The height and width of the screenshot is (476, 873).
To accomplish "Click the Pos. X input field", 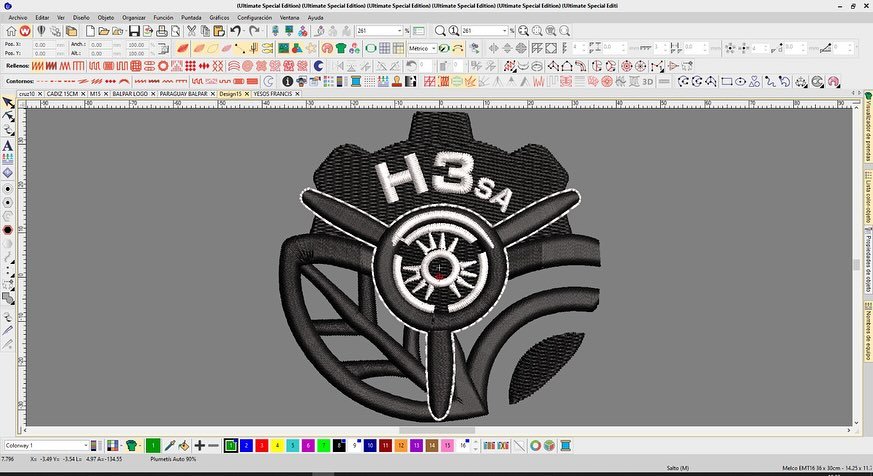I will tap(44, 44).
